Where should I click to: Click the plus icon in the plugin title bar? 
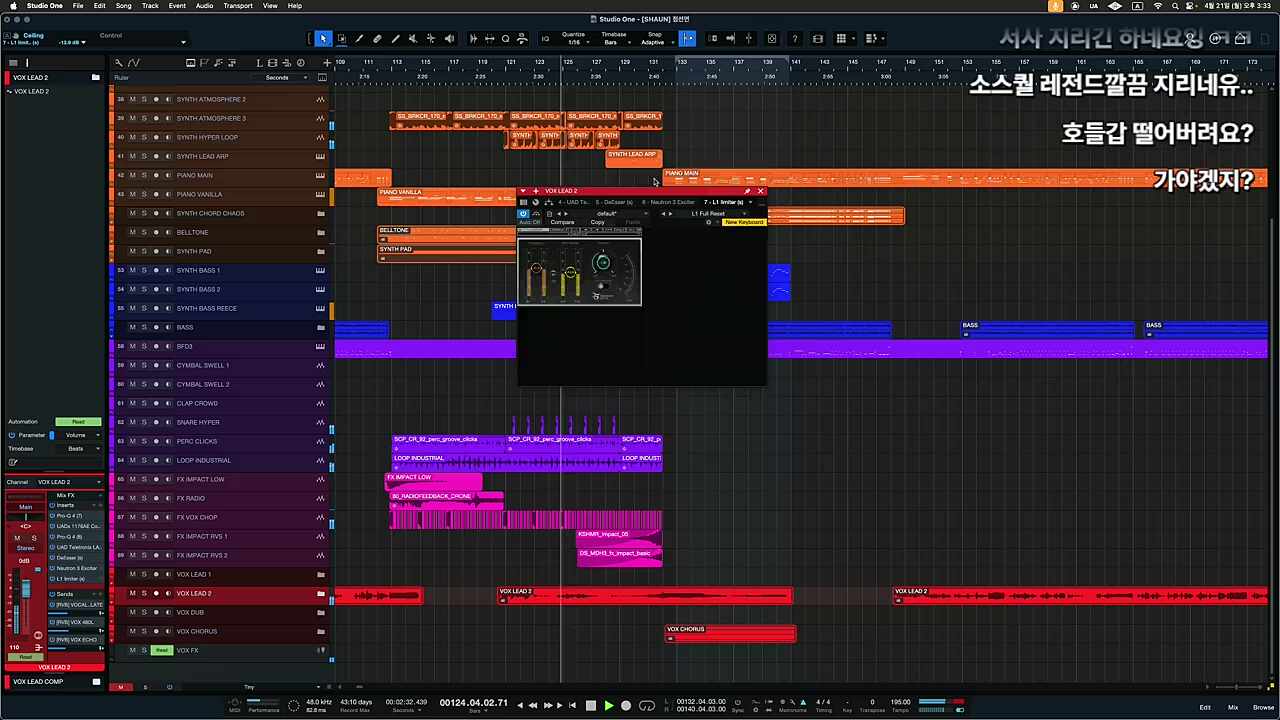click(536, 191)
